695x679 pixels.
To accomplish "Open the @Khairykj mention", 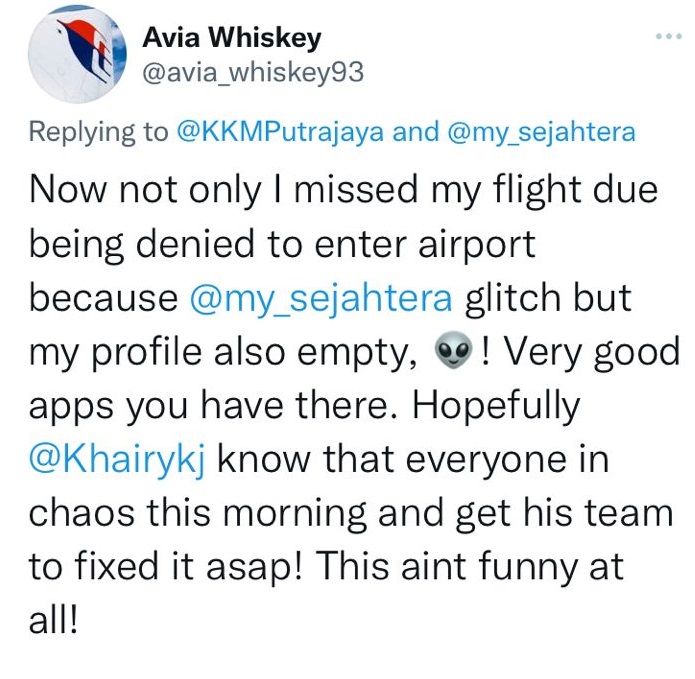I will tap(117, 460).
